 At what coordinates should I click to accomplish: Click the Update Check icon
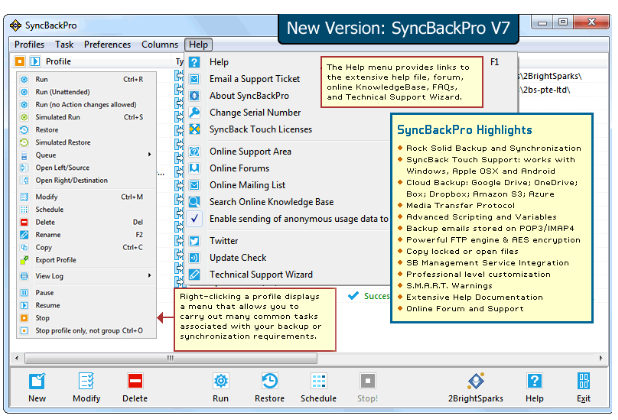[194, 258]
